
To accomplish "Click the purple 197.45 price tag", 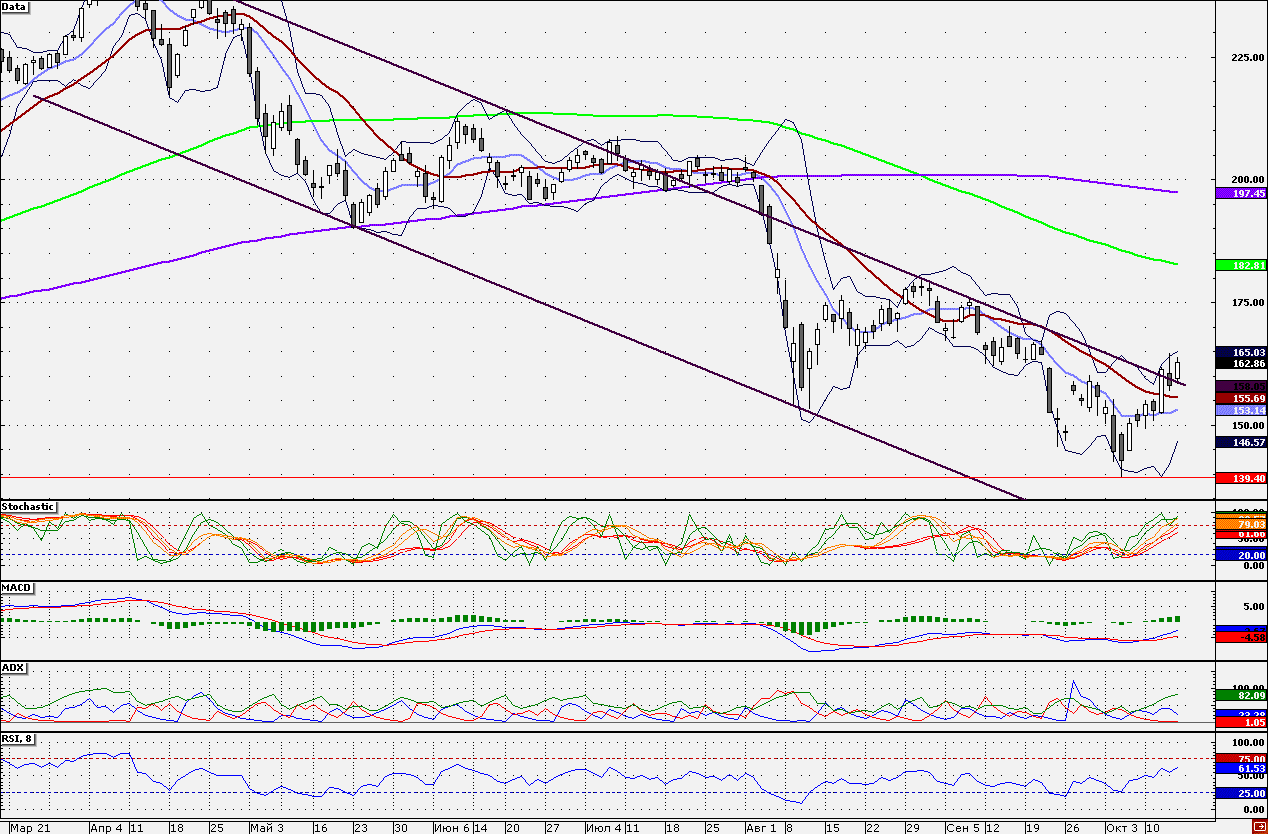I will point(1241,193).
